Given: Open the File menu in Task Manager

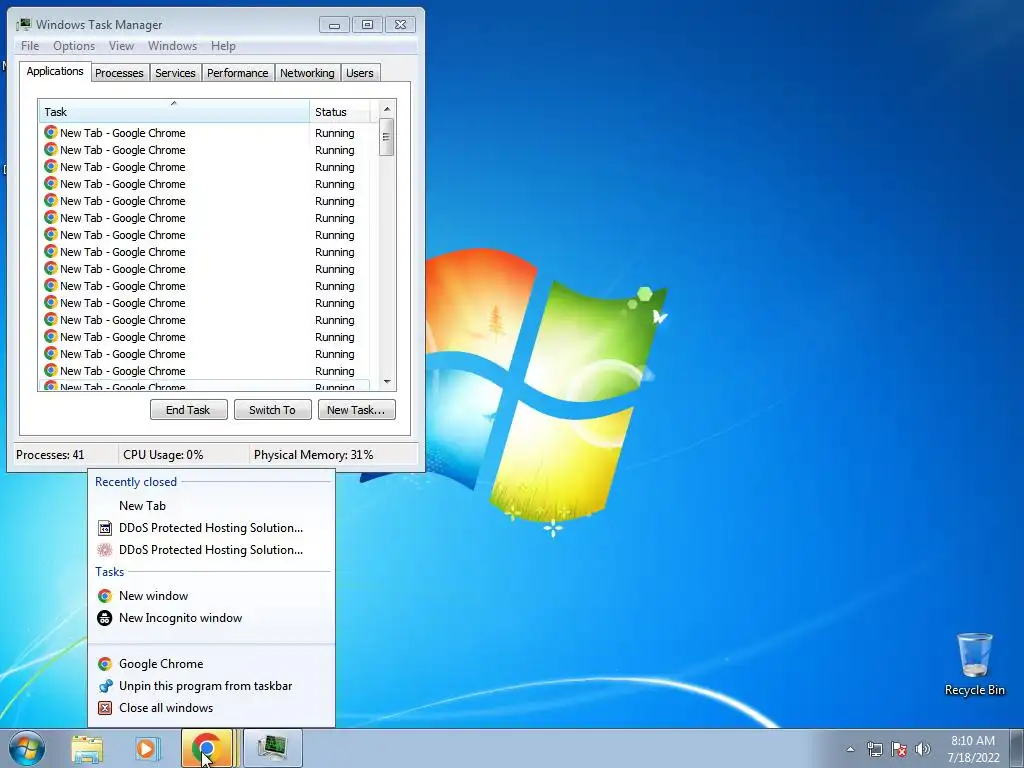Looking at the screenshot, I should click(x=30, y=46).
